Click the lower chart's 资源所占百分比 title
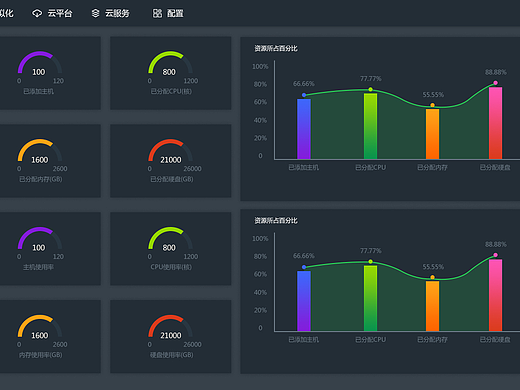The width and height of the screenshot is (520, 390). pos(276,221)
